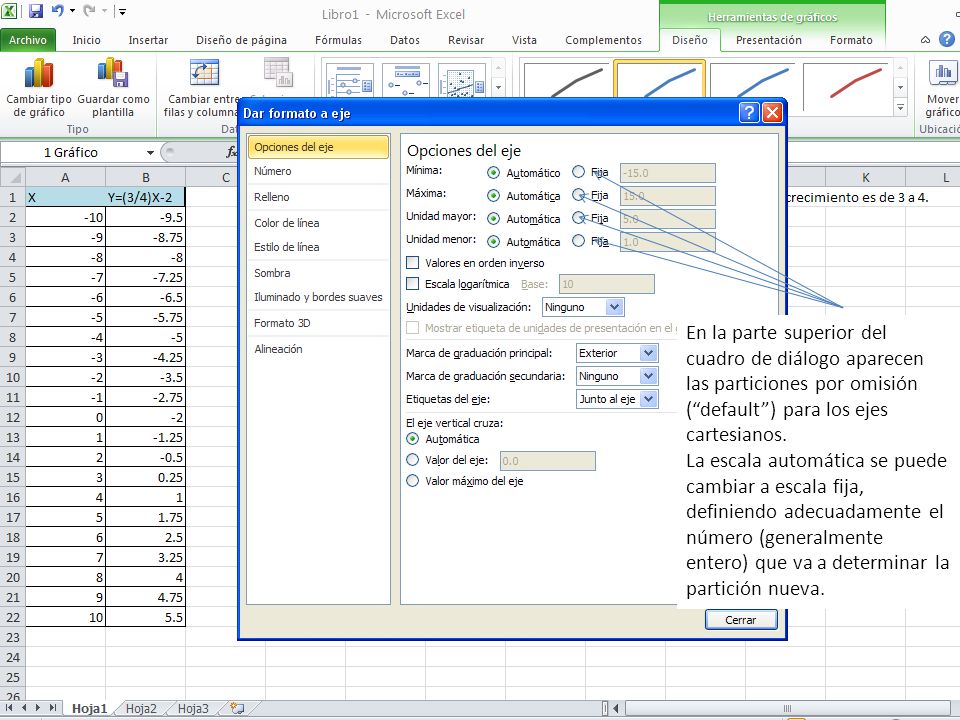Go to first sheet navigation arrow

(x=9, y=708)
